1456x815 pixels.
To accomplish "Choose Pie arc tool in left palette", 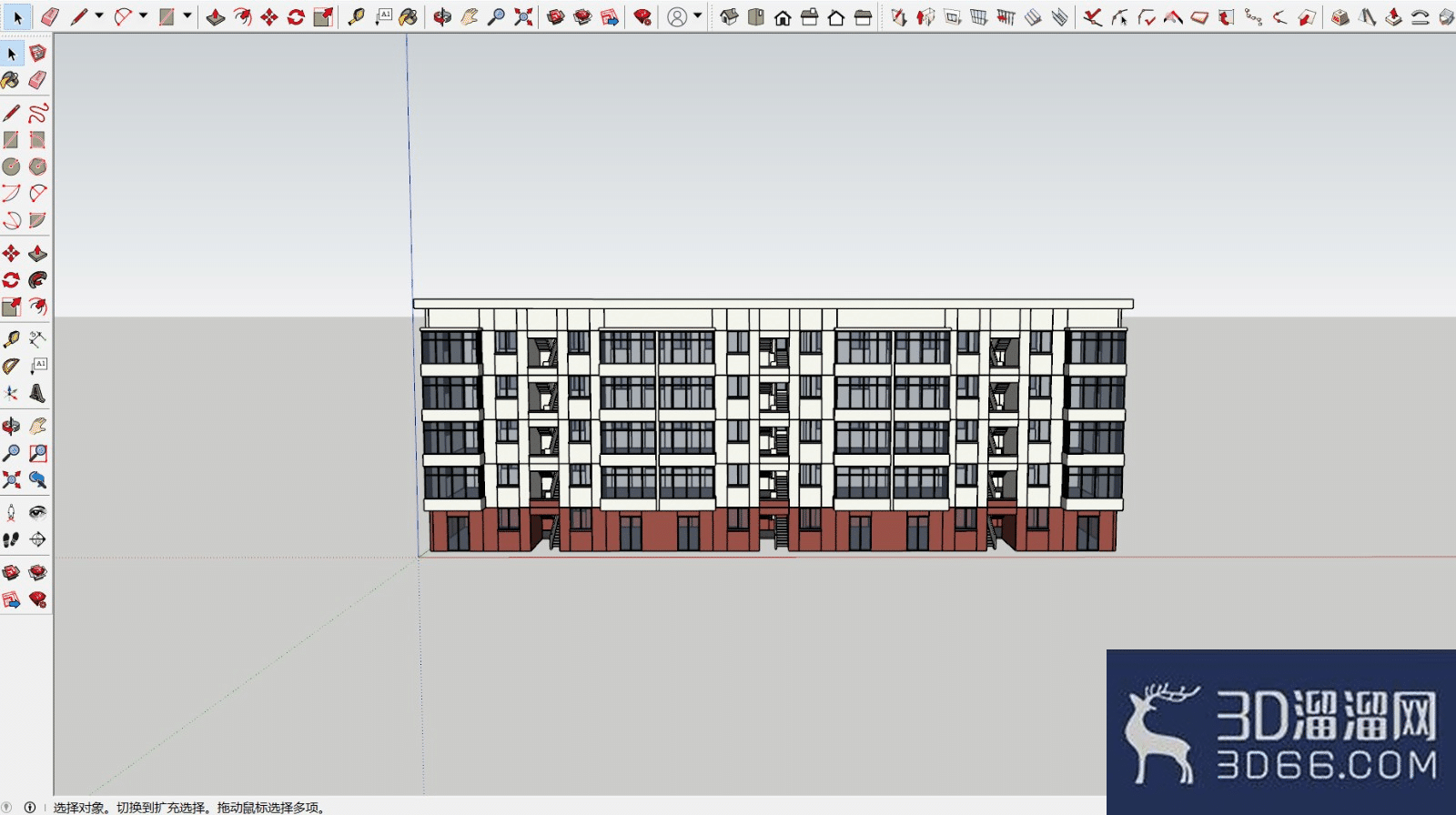I will 37,220.
